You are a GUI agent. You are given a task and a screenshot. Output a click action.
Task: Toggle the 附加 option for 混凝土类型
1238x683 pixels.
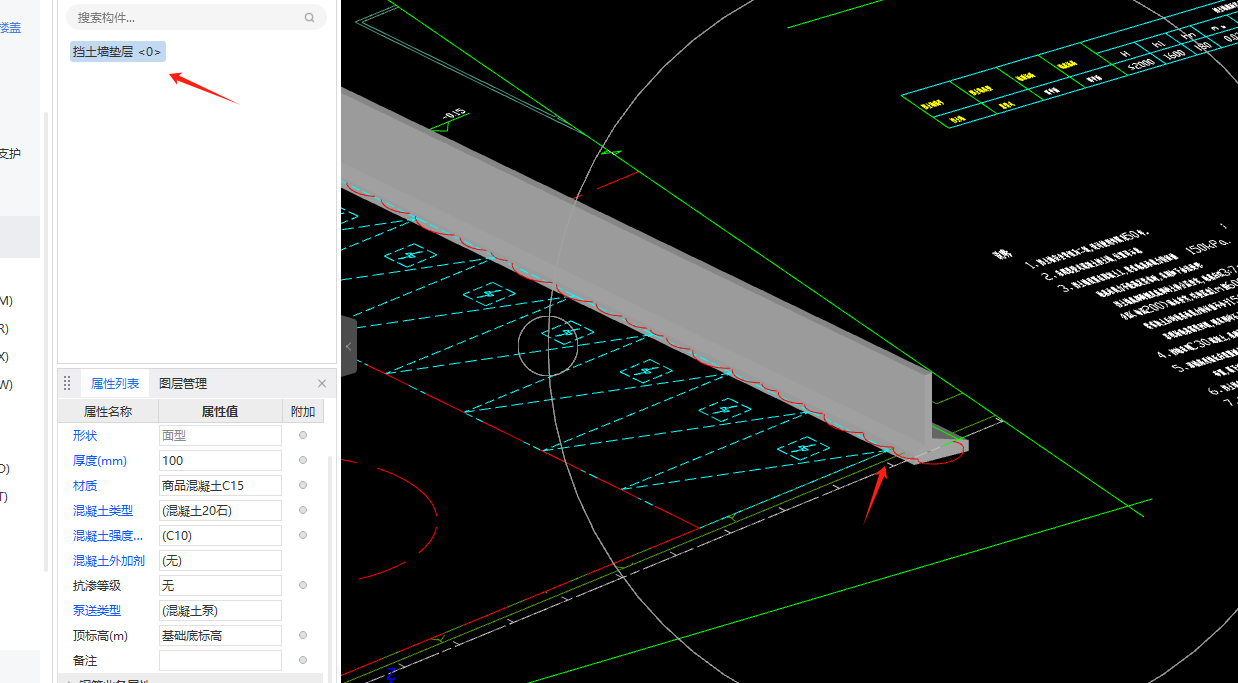(303, 510)
